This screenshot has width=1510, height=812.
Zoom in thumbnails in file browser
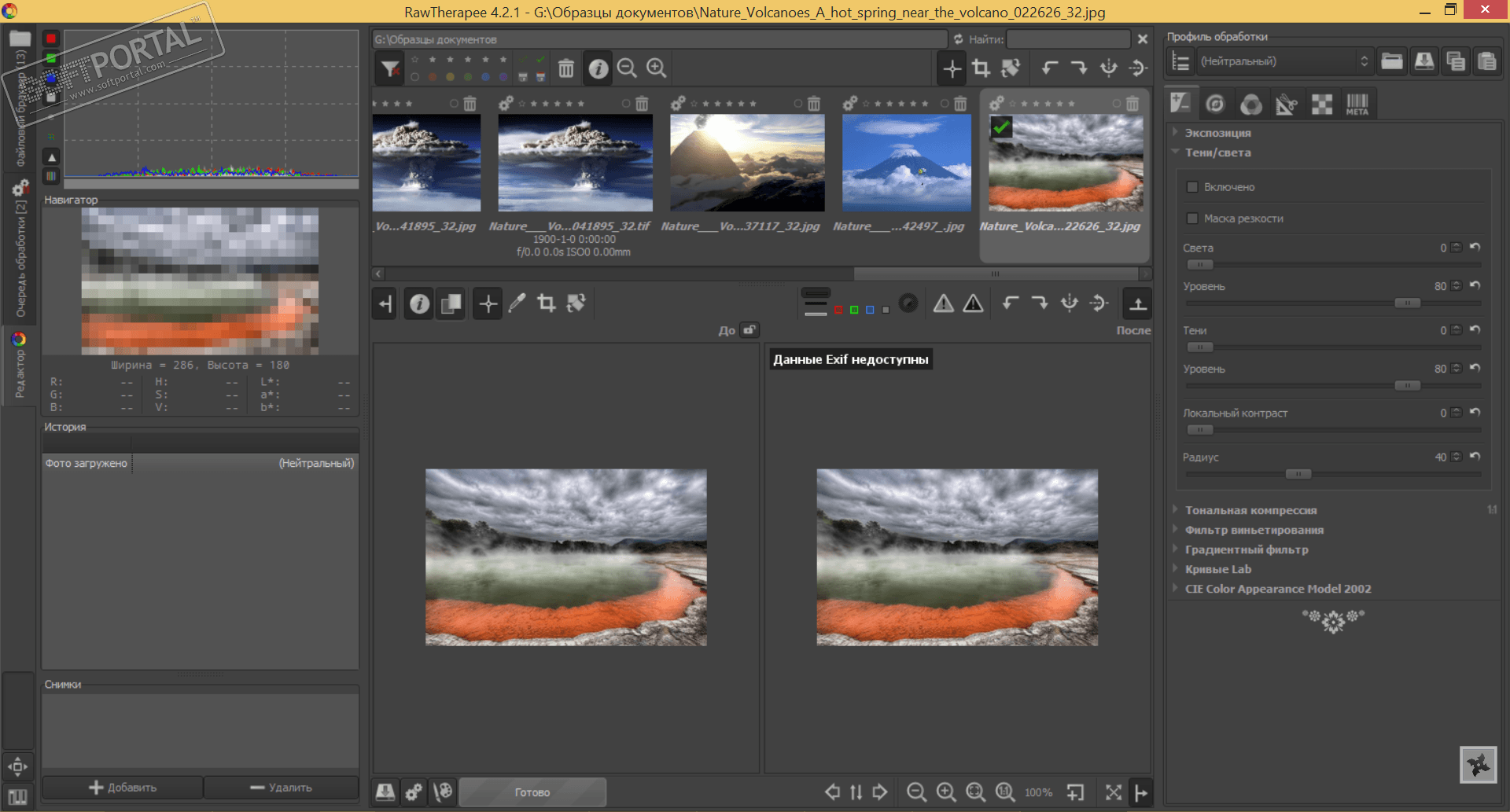(x=657, y=68)
